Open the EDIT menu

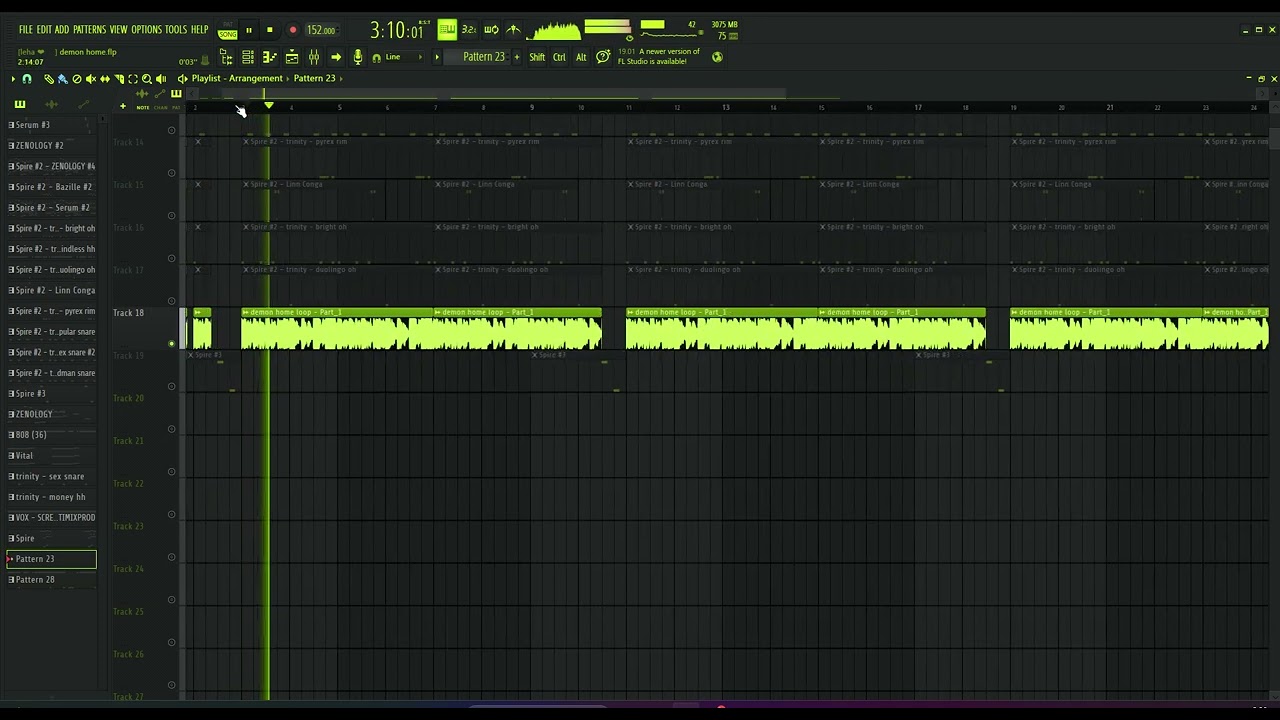pyautogui.click(x=43, y=30)
